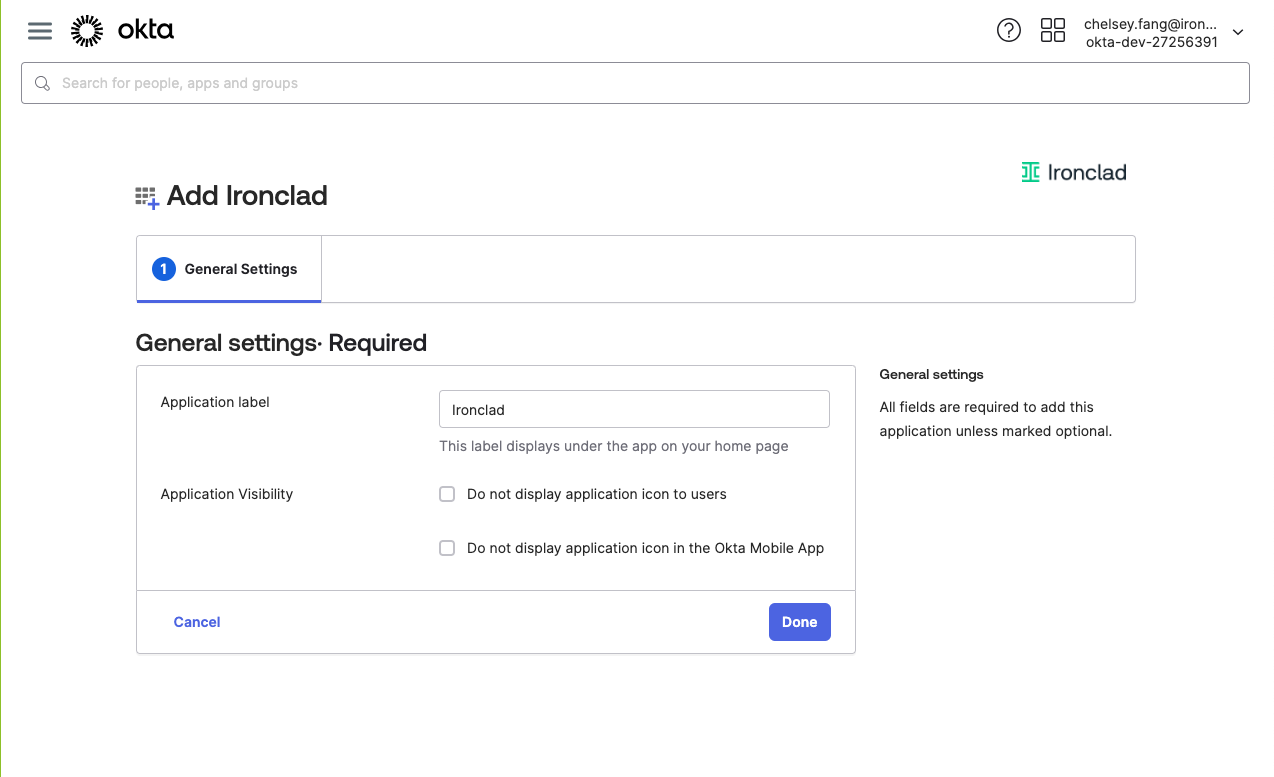
Task: Open the hamburger navigation menu
Action: tap(40, 31)
